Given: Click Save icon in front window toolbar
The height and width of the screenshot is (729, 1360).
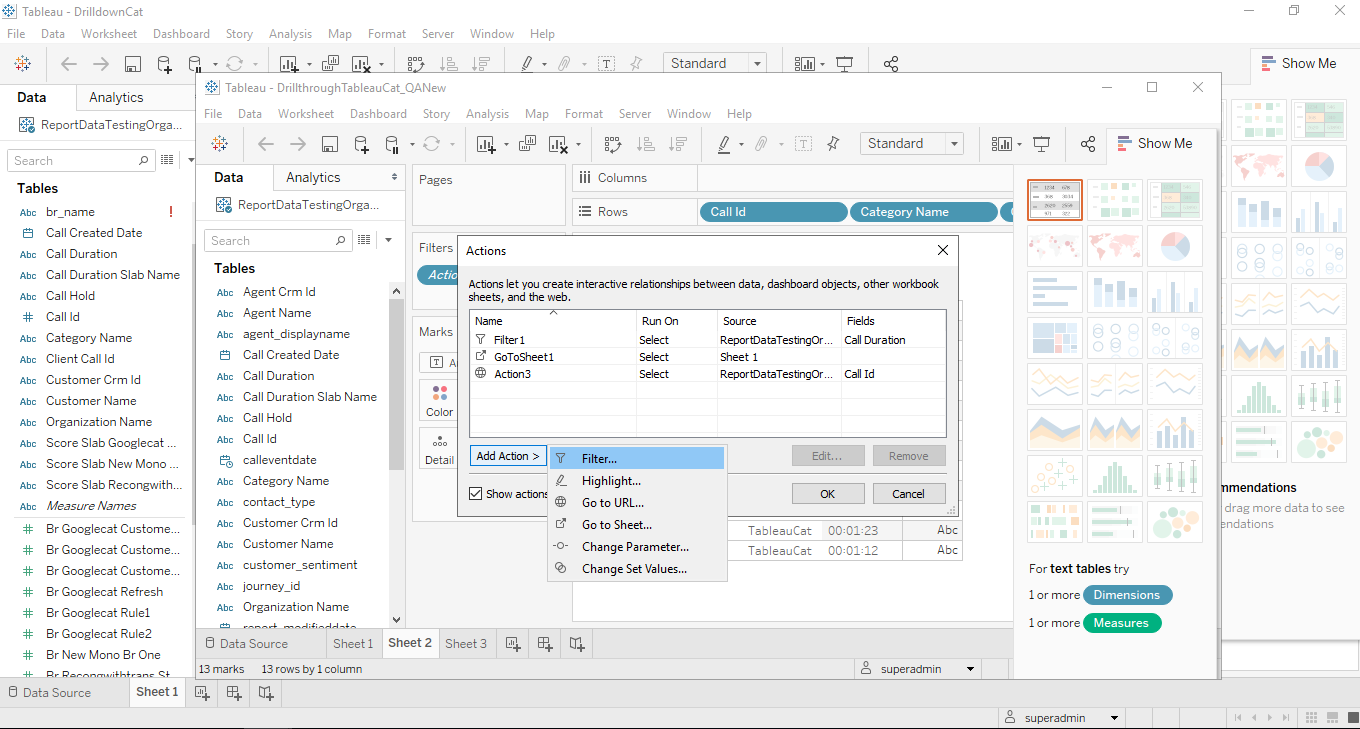Looking at the screenshot, I should pos(329,144).
